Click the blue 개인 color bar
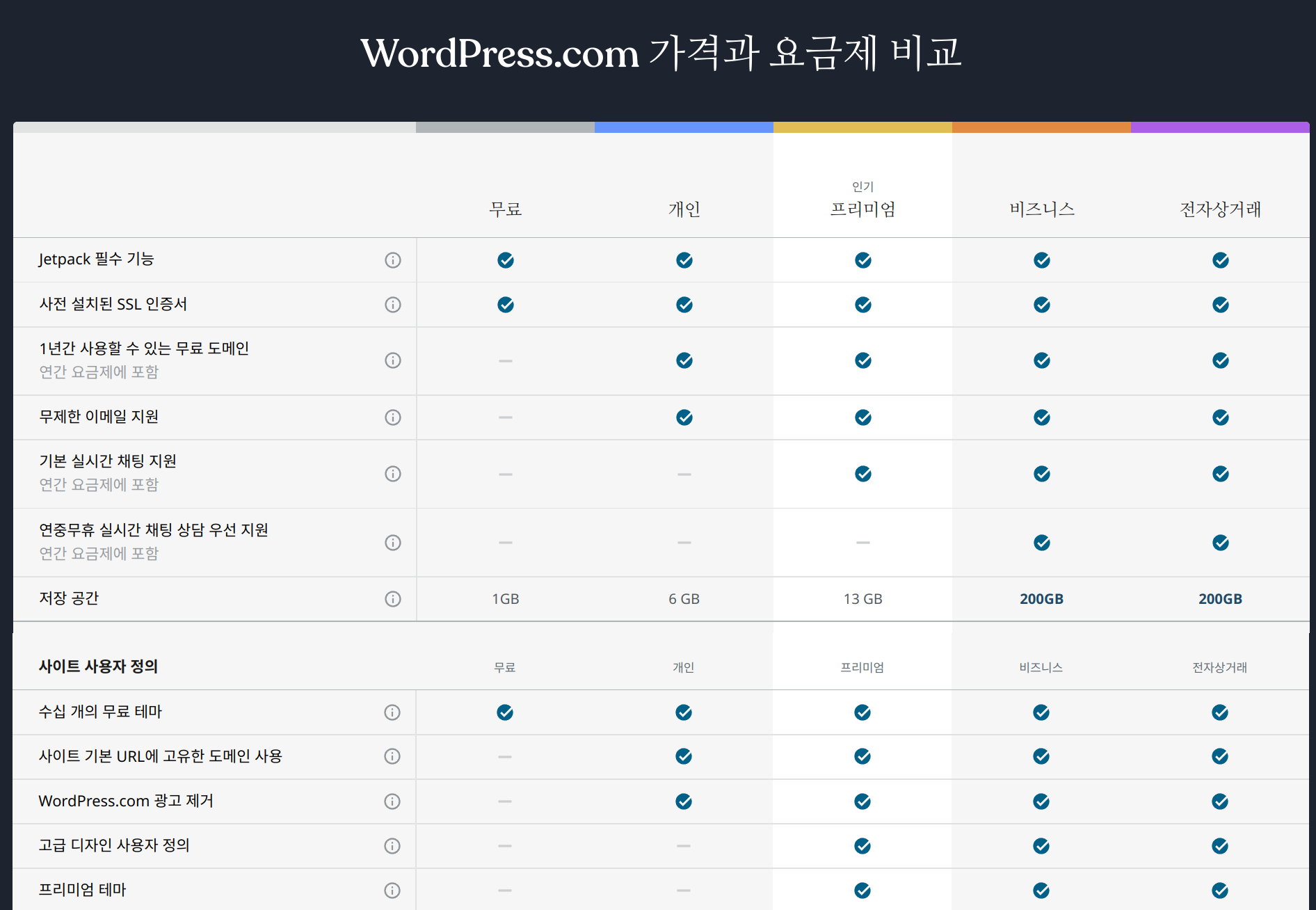The height and width of the screenshot is (910, 1316). (x=684, y=127)
